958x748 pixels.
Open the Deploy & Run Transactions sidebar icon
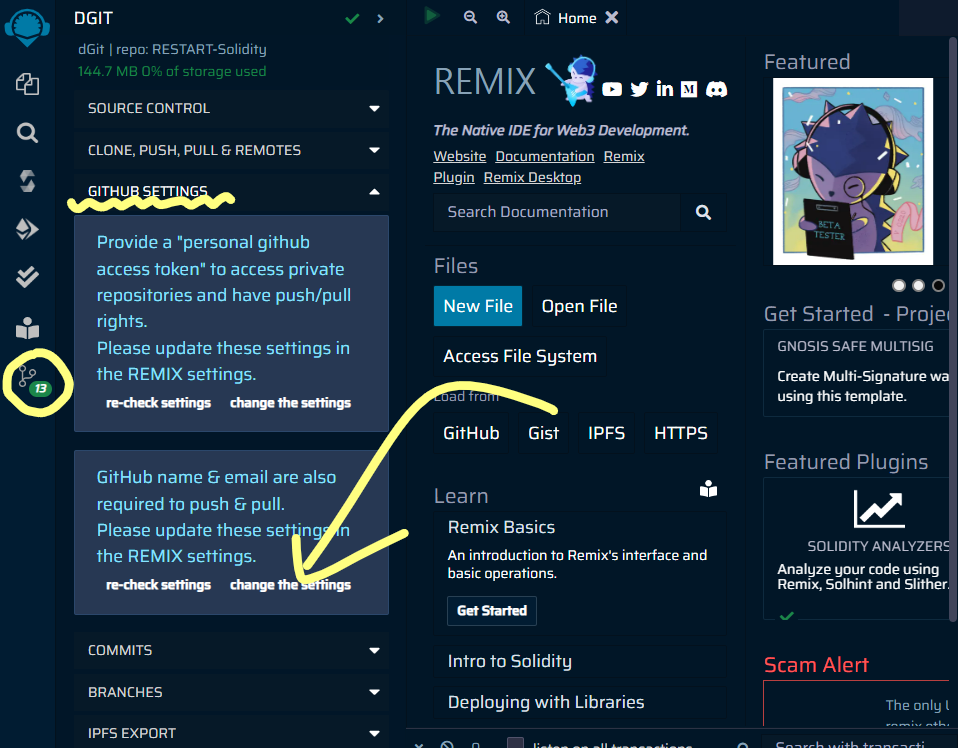pos(27,229)
